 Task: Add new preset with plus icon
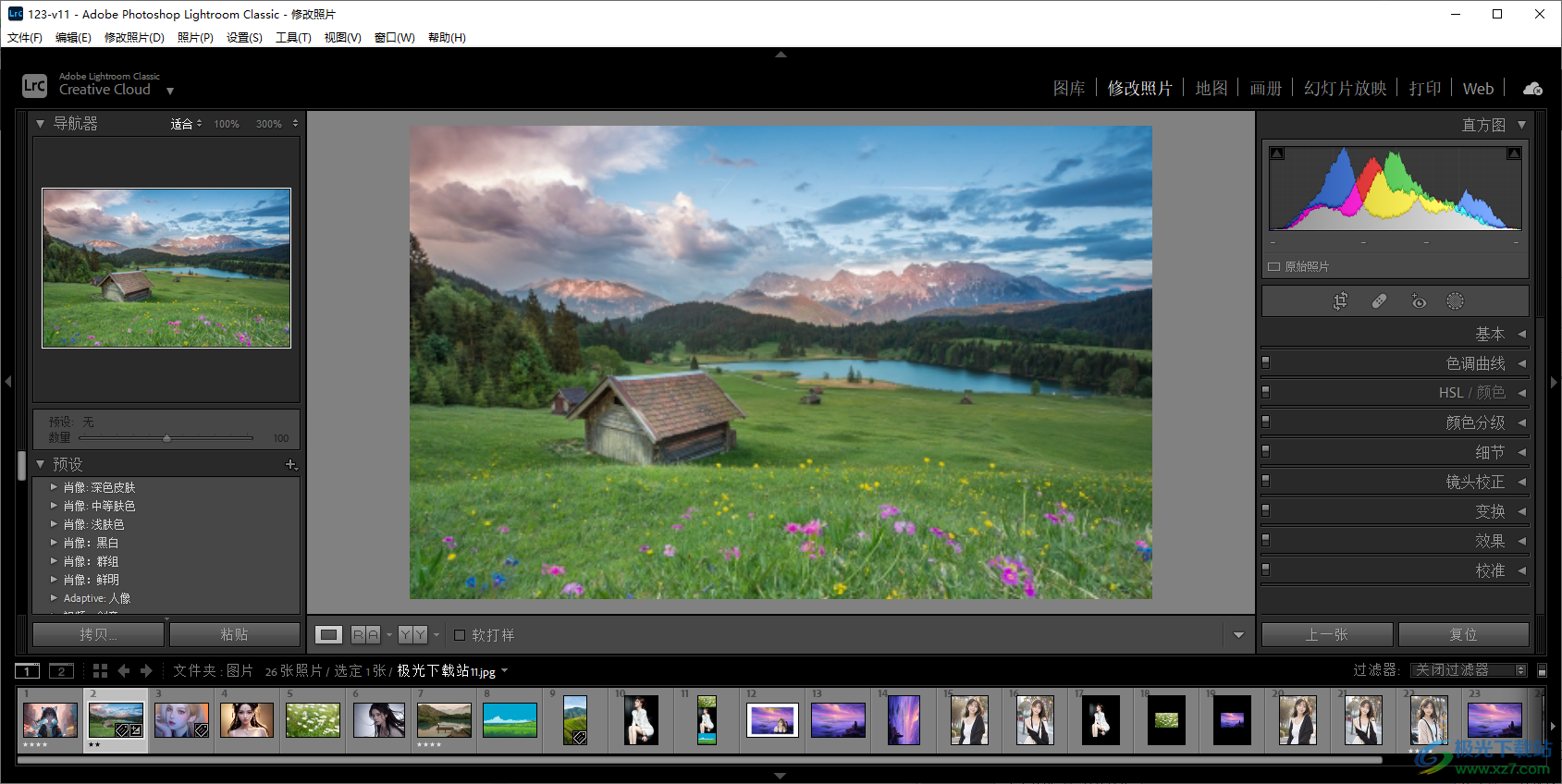[290, 464]
